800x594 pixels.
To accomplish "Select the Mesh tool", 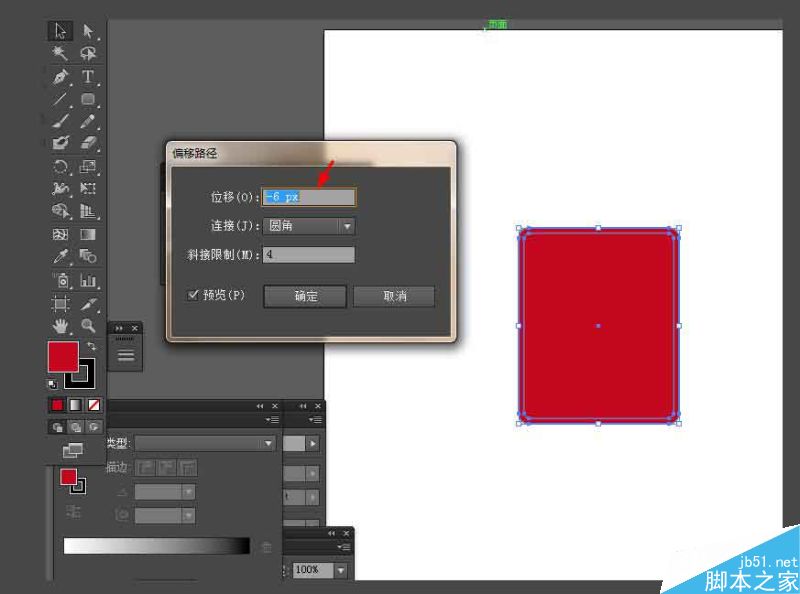I will coord(60,234).
